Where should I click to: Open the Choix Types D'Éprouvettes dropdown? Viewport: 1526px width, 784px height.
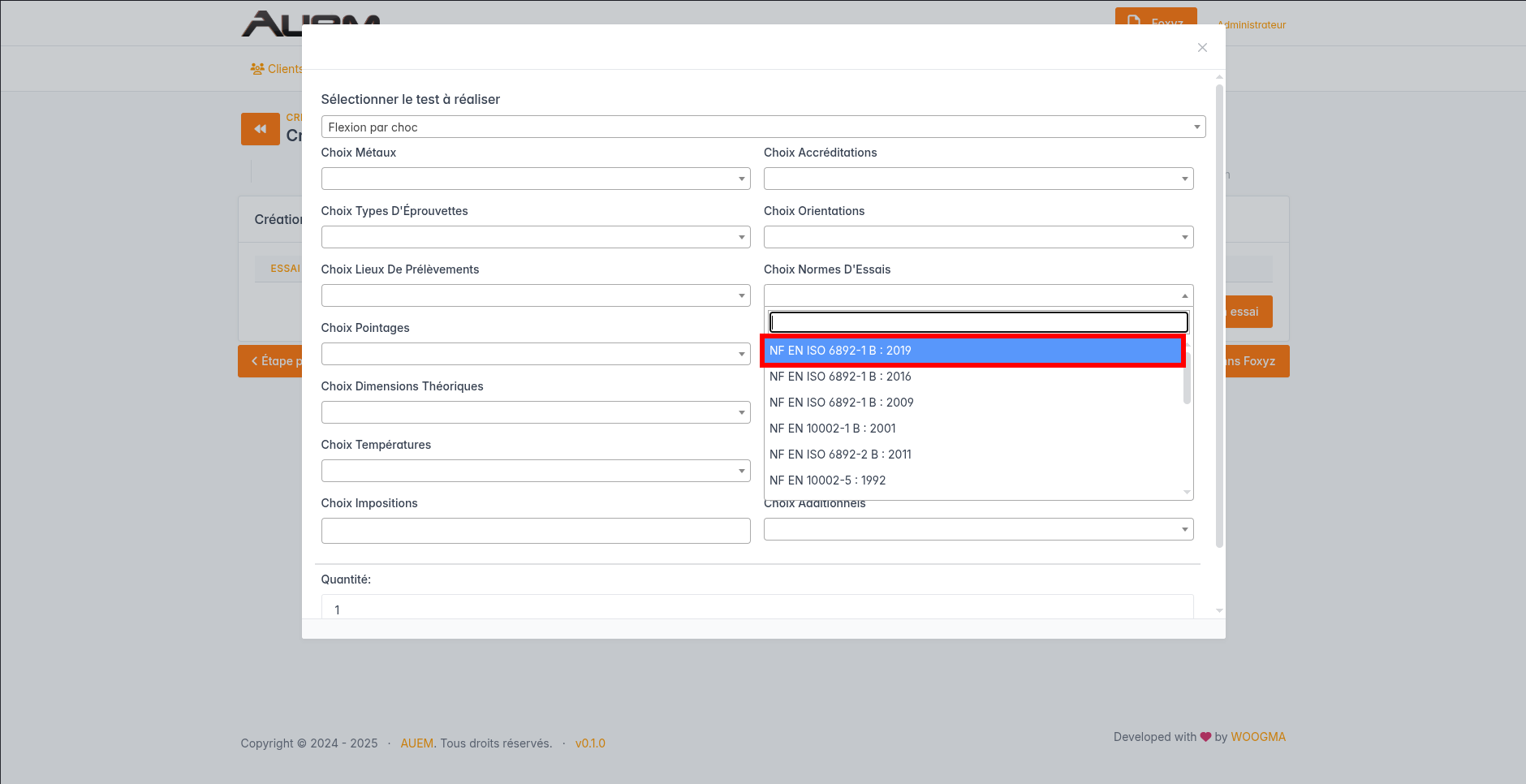(535, 237)
